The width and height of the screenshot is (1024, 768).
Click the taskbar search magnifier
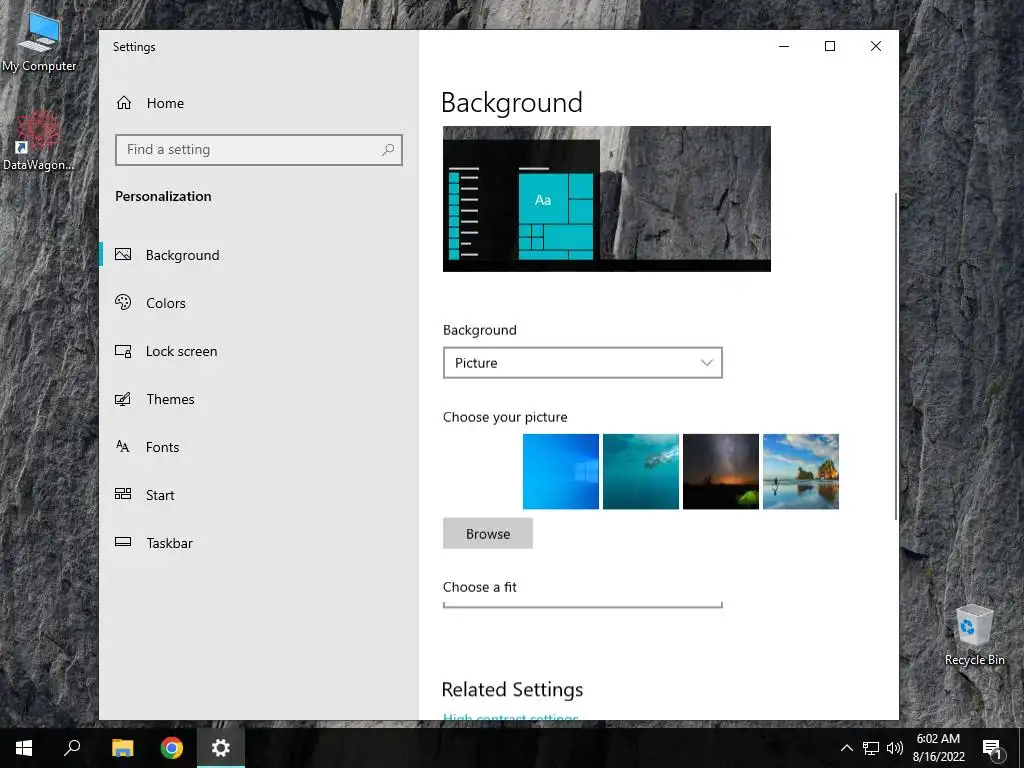(72, 748)
